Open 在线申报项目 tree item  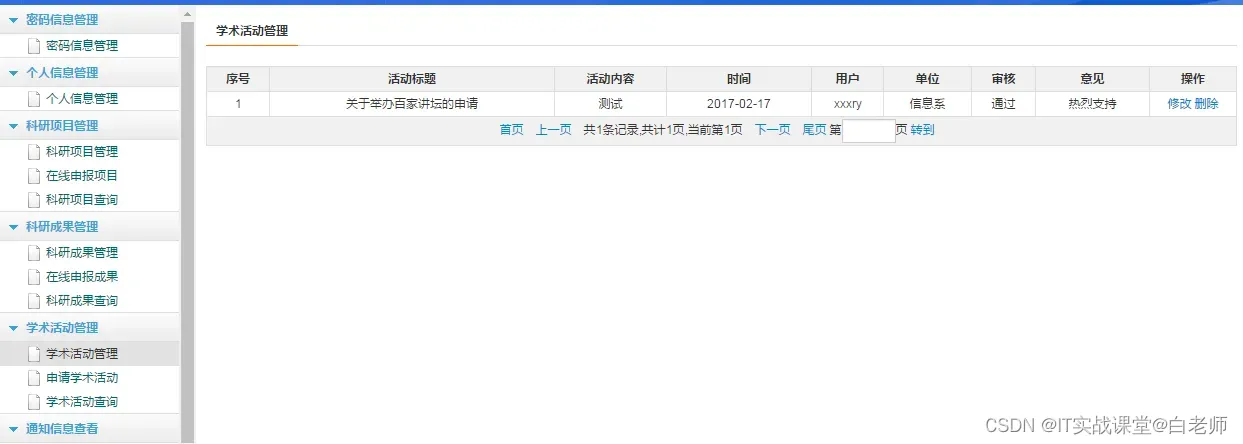82,176
